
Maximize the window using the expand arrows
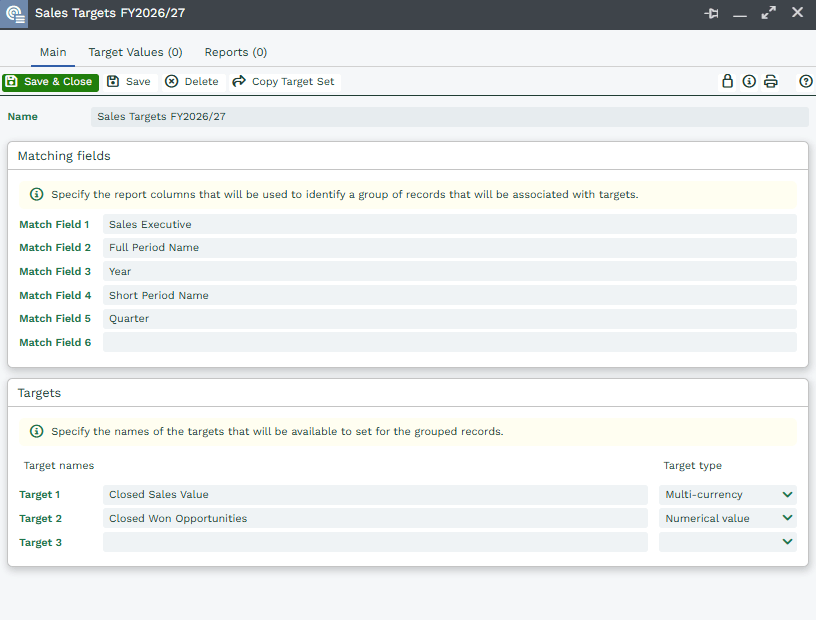coord(768,14)
